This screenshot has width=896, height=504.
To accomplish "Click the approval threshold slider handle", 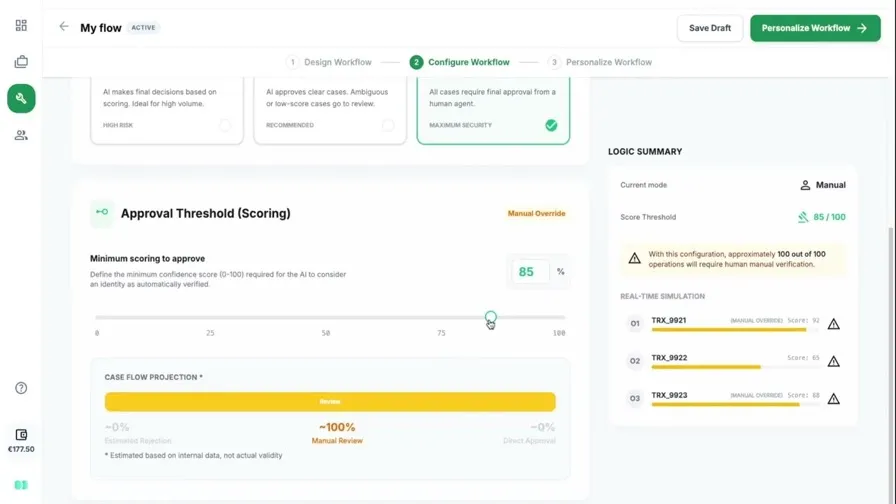I will pos(491,317).
